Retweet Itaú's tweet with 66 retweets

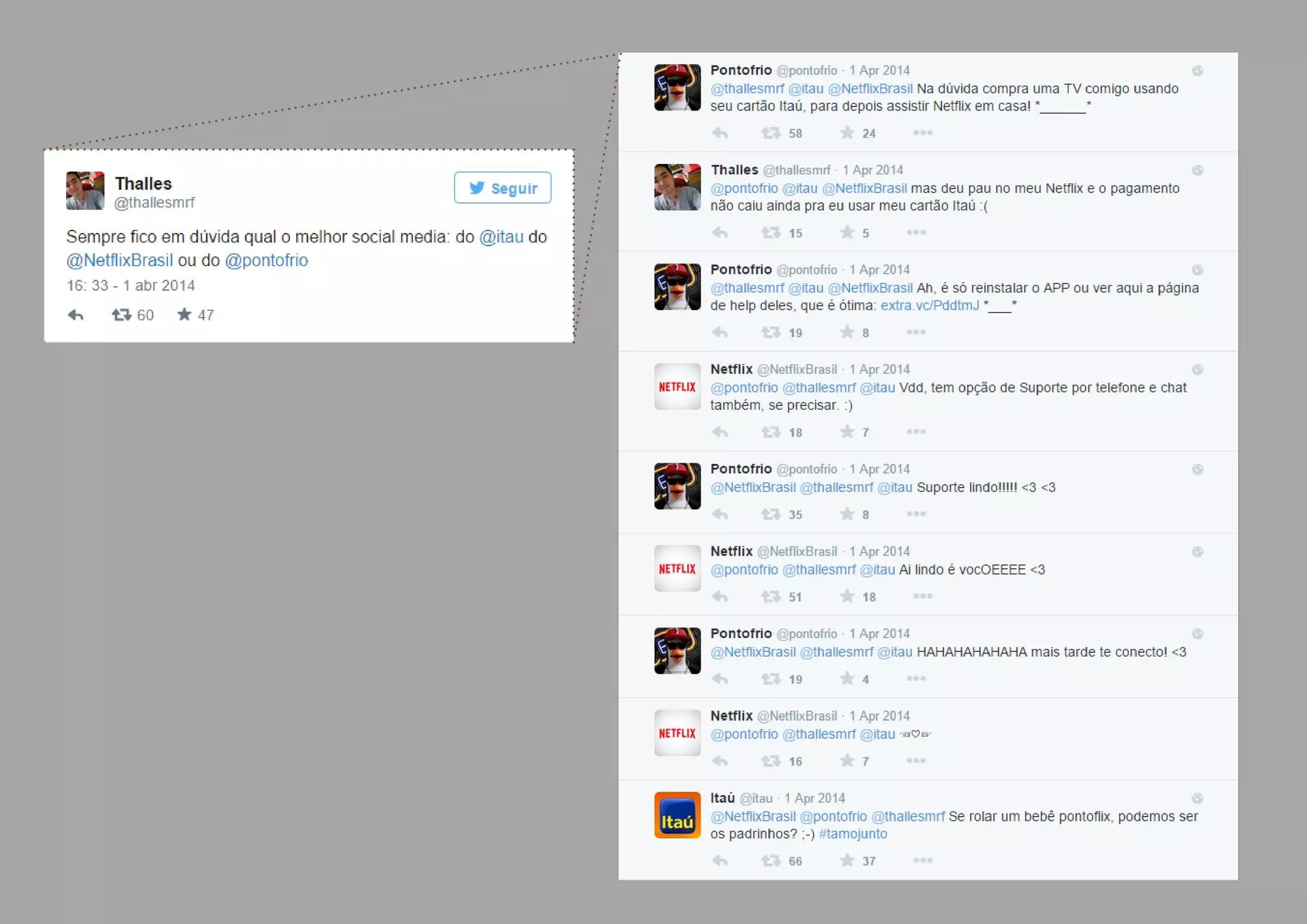[x=770, y=861]
